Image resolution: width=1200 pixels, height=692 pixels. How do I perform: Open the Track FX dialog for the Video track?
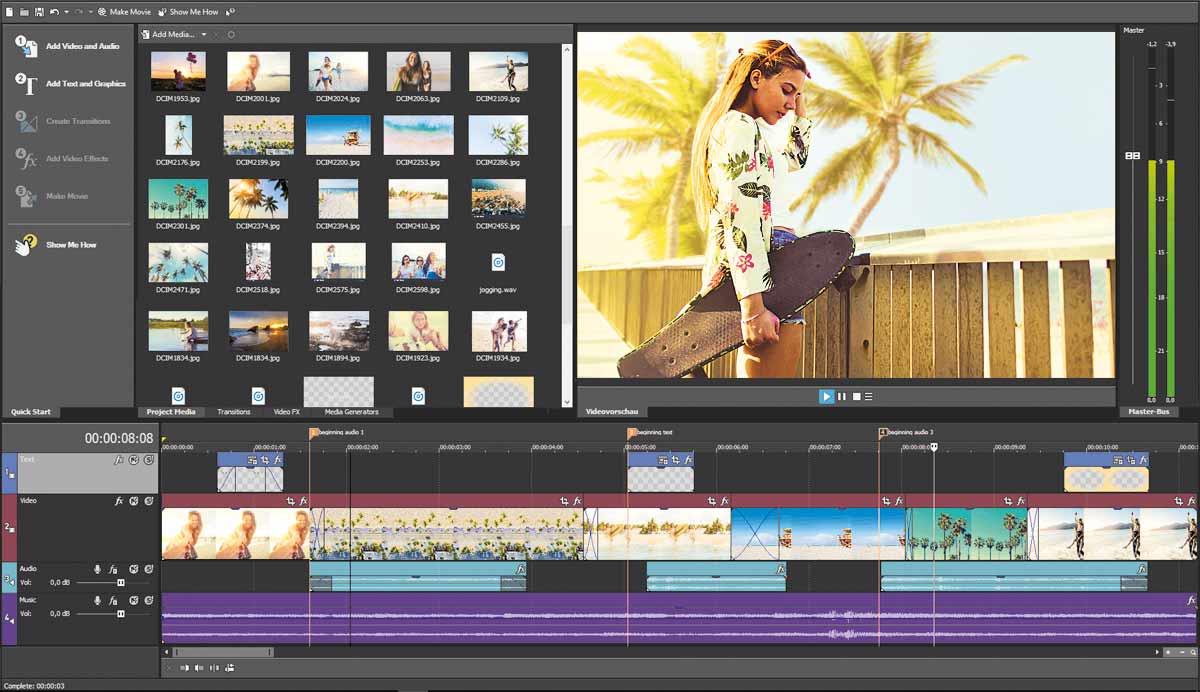119,500
